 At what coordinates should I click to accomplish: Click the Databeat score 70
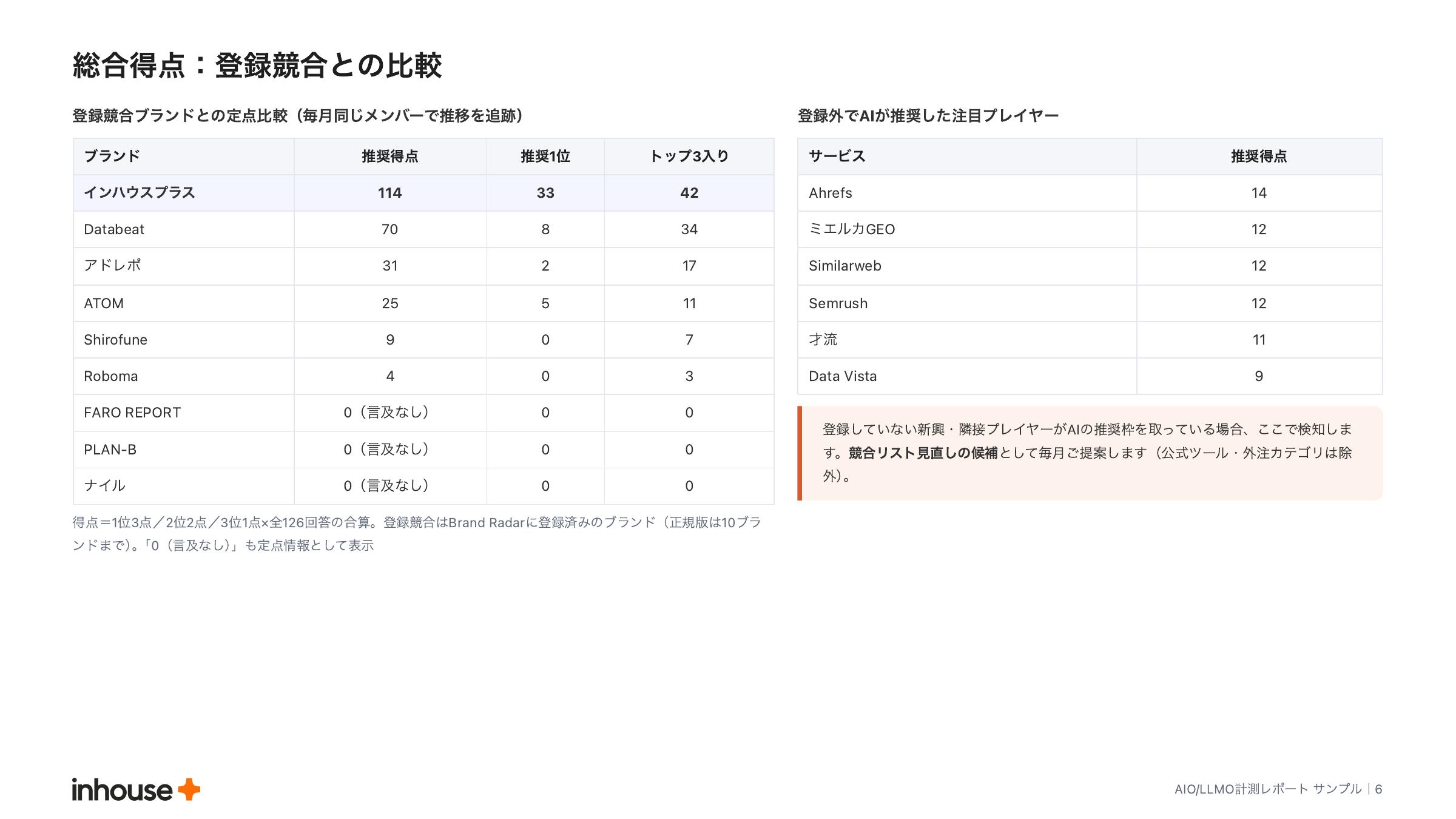click(390, 229)
